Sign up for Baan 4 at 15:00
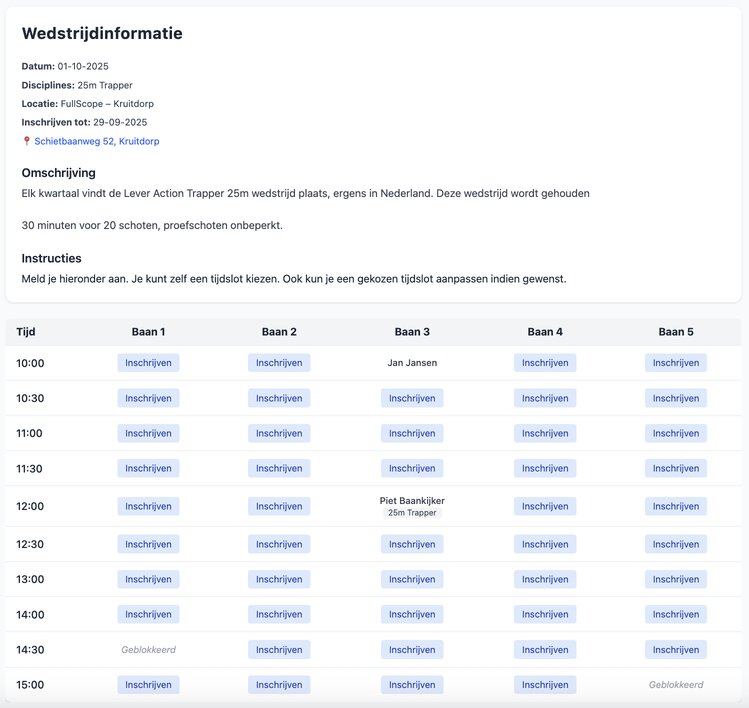The width and height of the screenshot is (749, 708). [x=545, y=685]
